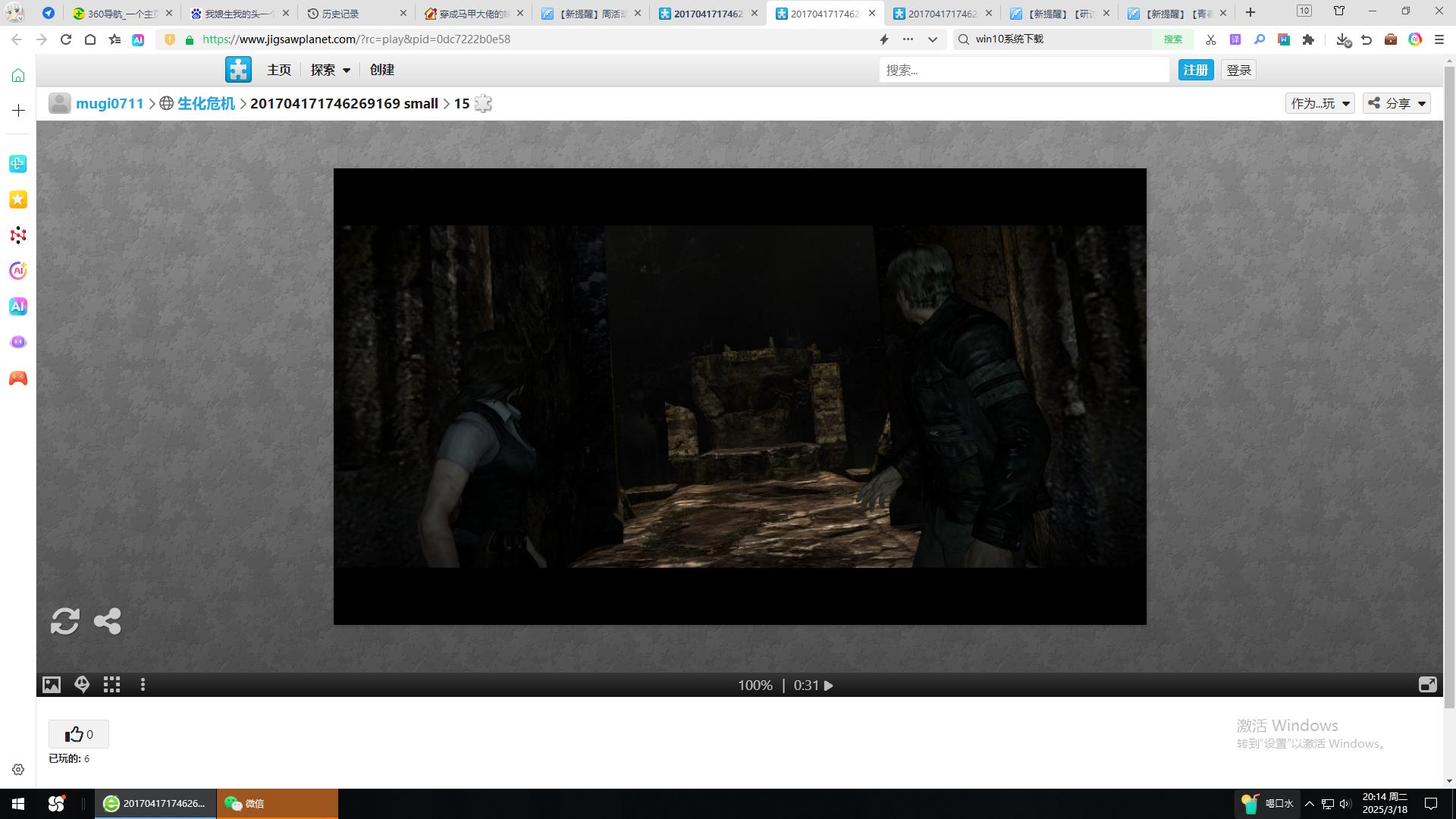Click the undo closed tab arrow icon
The width and height of the screenshot is (1456, 819).
tap(1367, 39)
